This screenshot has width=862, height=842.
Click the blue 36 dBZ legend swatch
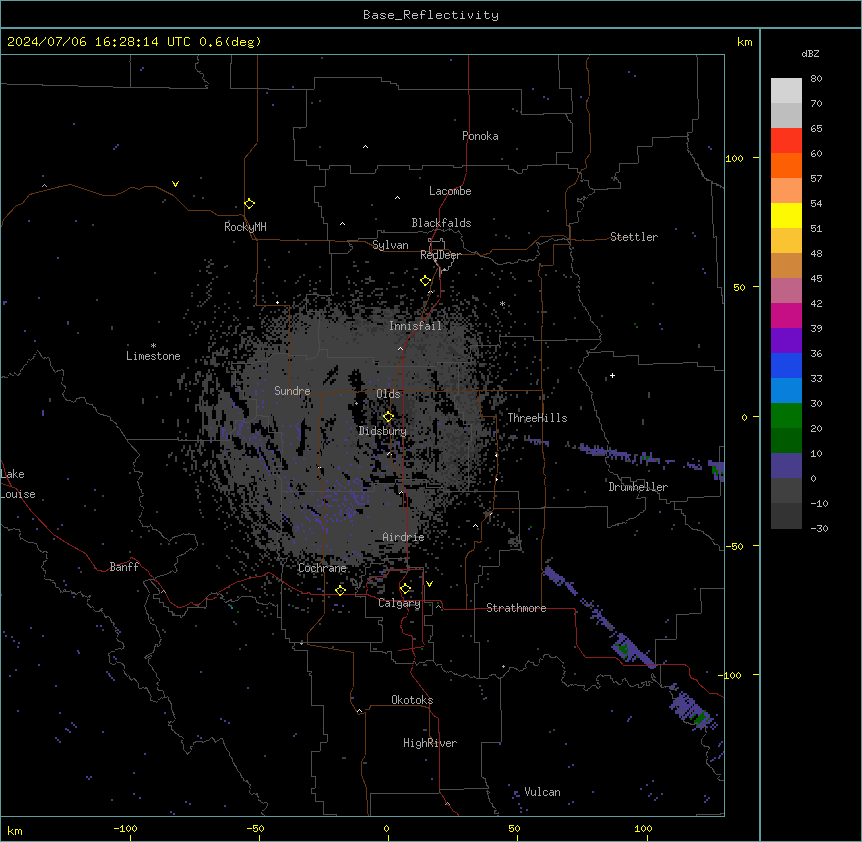(x=786, y=366)
